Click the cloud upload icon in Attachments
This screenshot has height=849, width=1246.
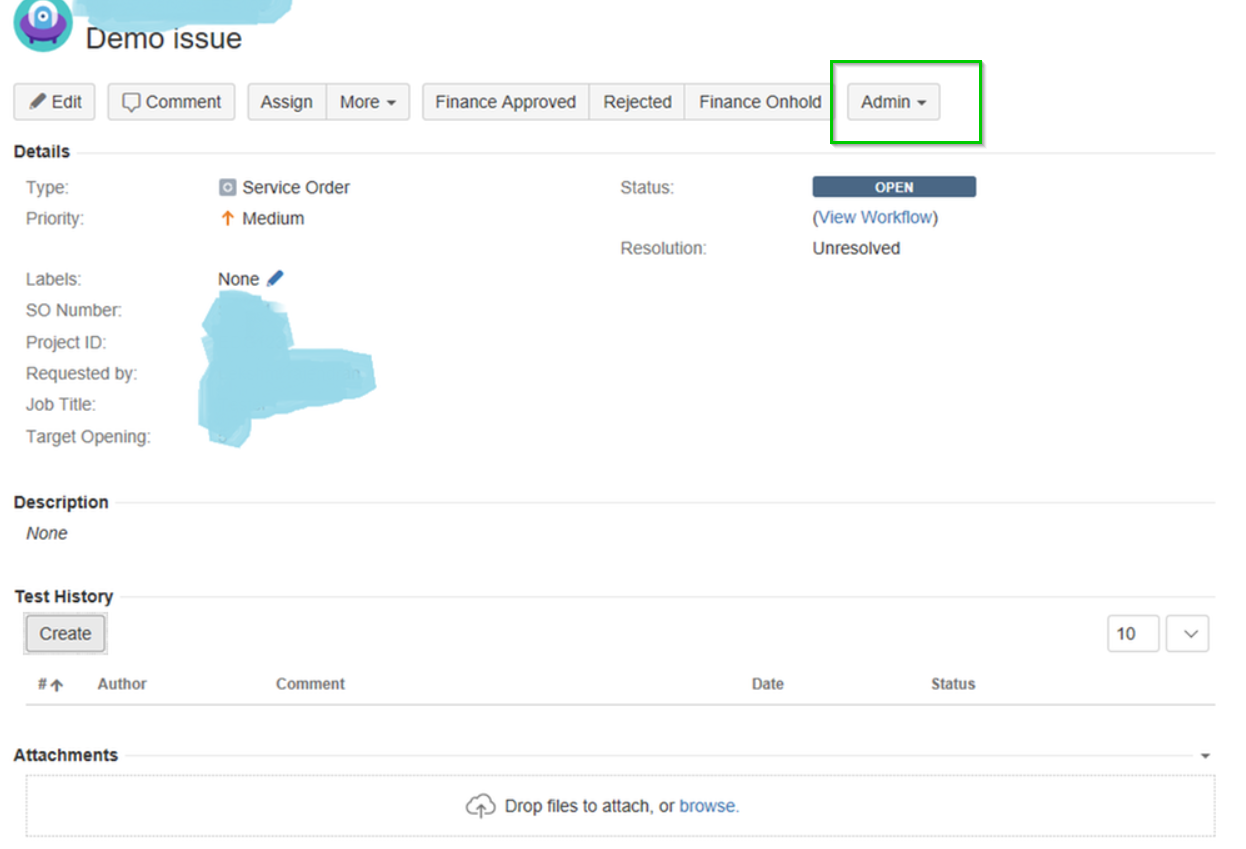pyautogui.click(x=481, y=805)
